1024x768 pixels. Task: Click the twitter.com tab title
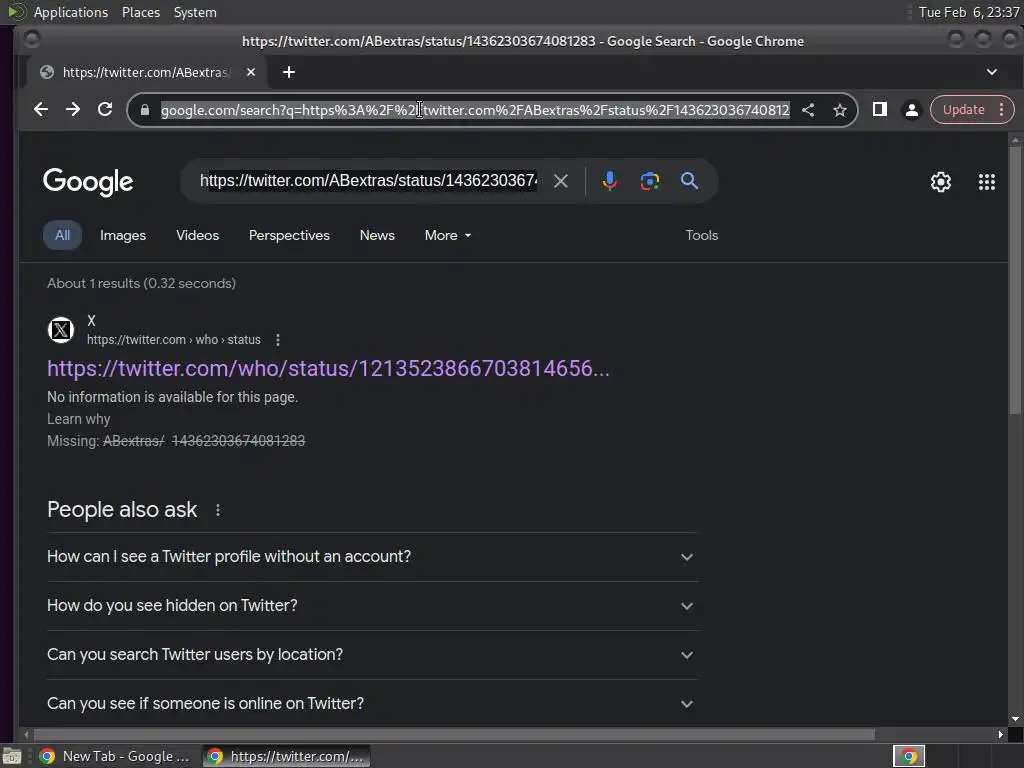click(145, 72)
